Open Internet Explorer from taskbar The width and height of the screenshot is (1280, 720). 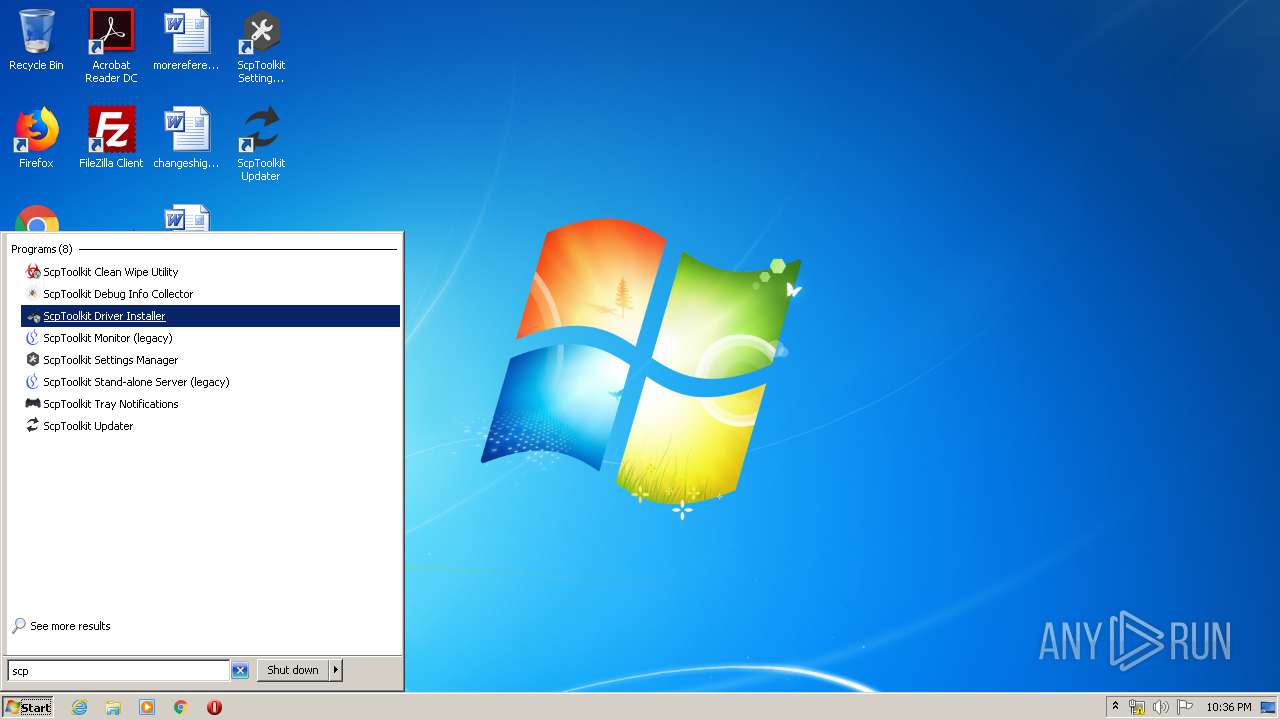pyautogui.click(x=79, y=707)
